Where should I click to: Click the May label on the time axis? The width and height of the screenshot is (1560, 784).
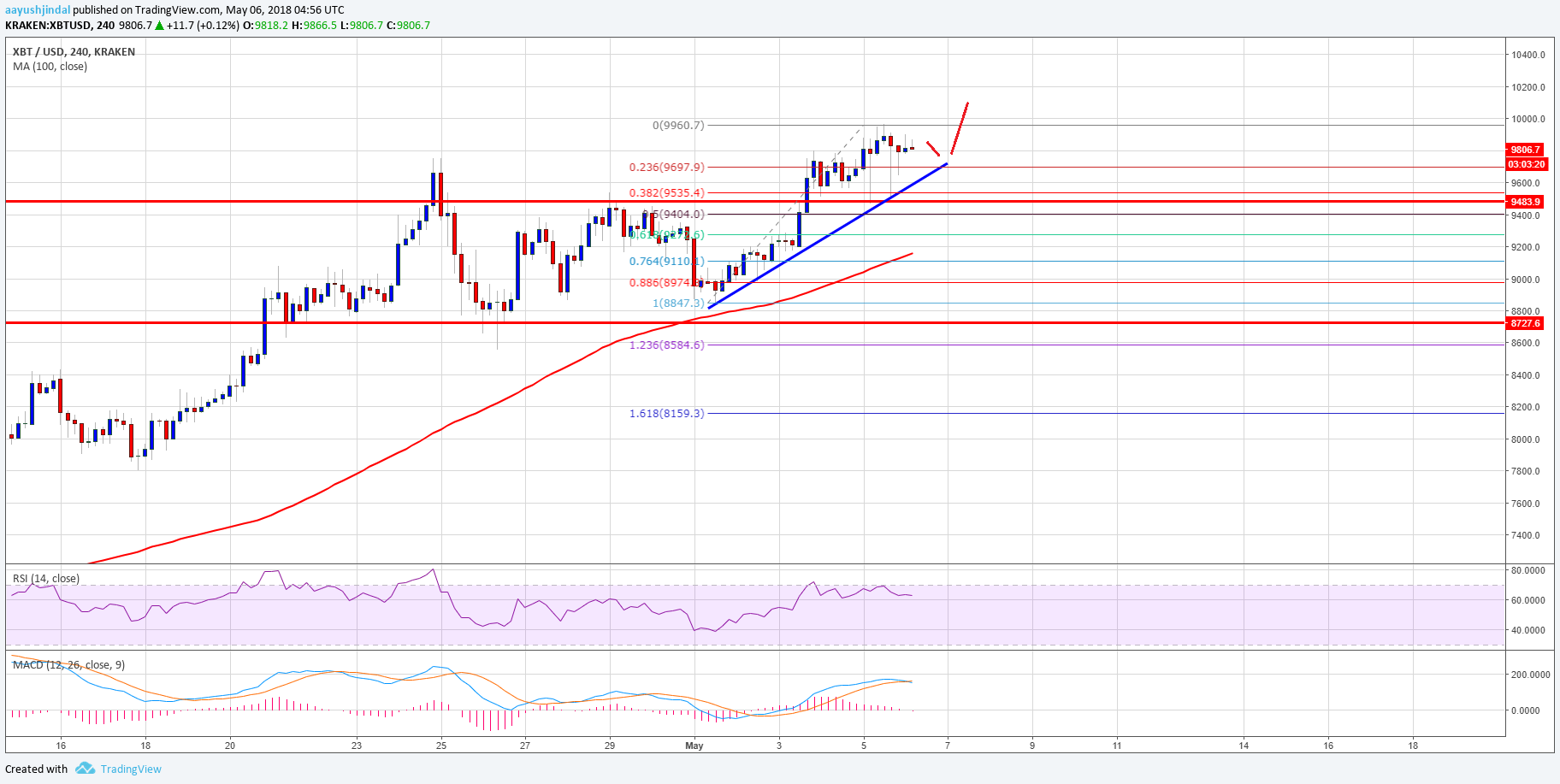click(x=694, y=746)
